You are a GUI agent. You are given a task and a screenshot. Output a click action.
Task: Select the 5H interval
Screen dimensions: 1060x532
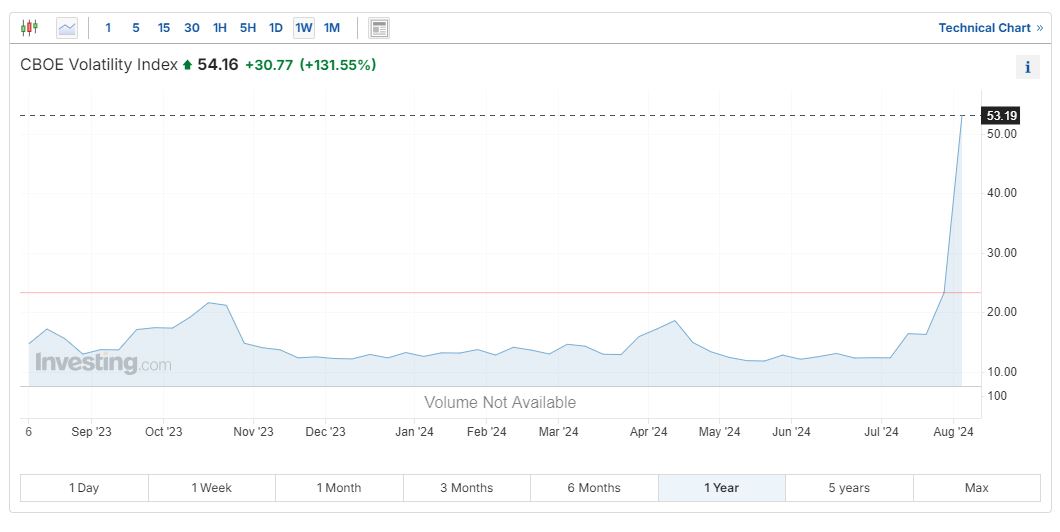[248, 28]
